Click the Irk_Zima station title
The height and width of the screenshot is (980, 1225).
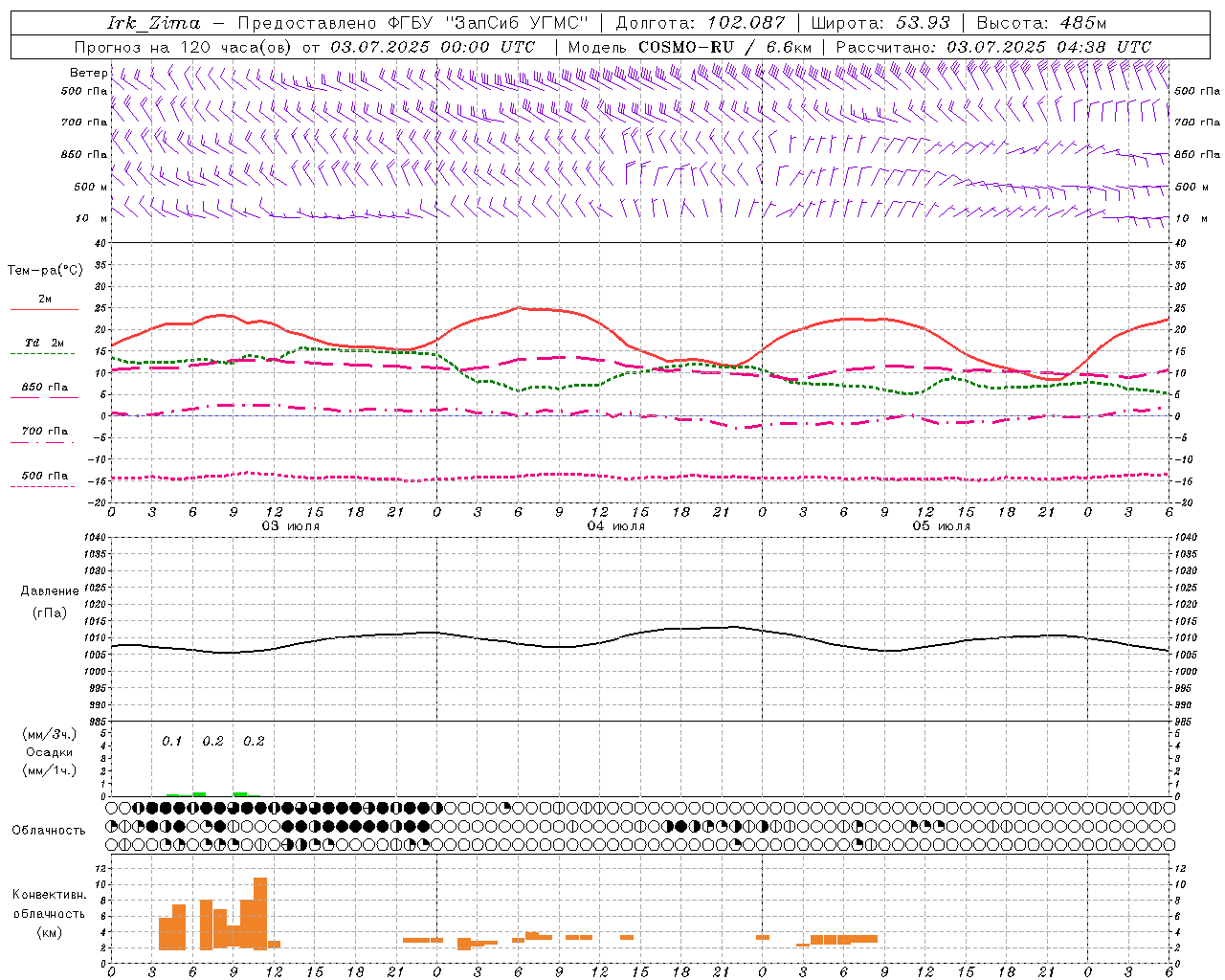[154, 23]
